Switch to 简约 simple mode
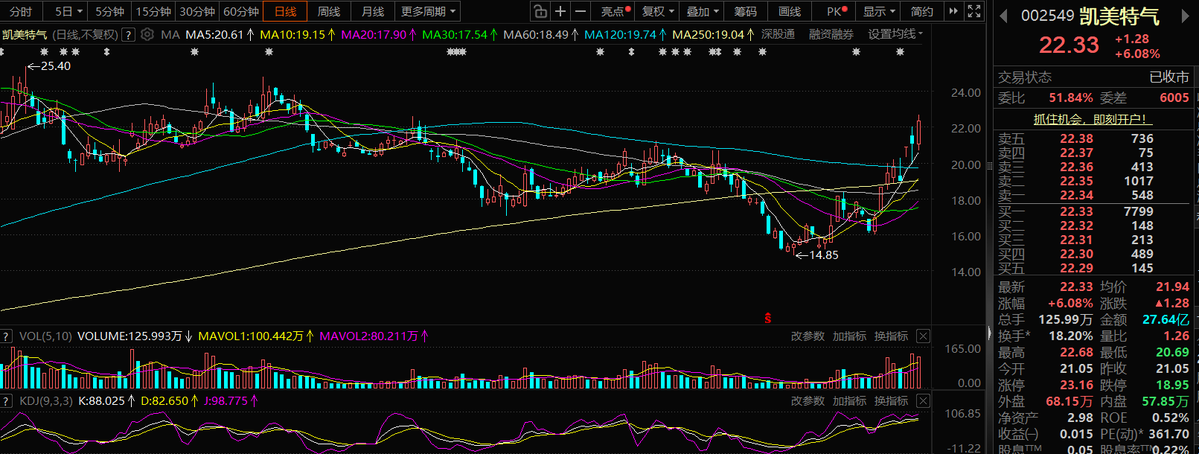 921,11
